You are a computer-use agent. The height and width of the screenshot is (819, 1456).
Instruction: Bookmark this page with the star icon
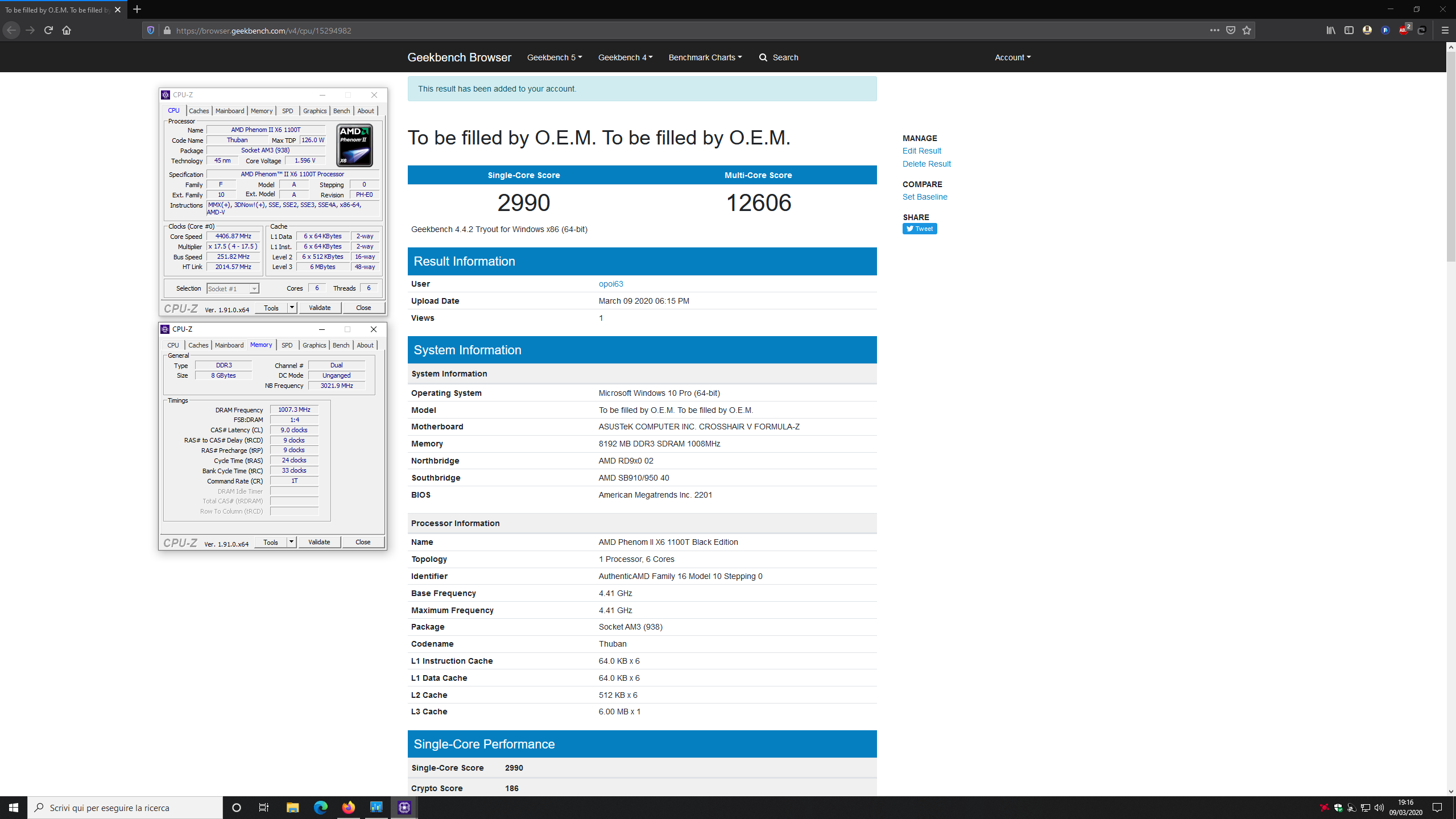[x=1247, y=30]
